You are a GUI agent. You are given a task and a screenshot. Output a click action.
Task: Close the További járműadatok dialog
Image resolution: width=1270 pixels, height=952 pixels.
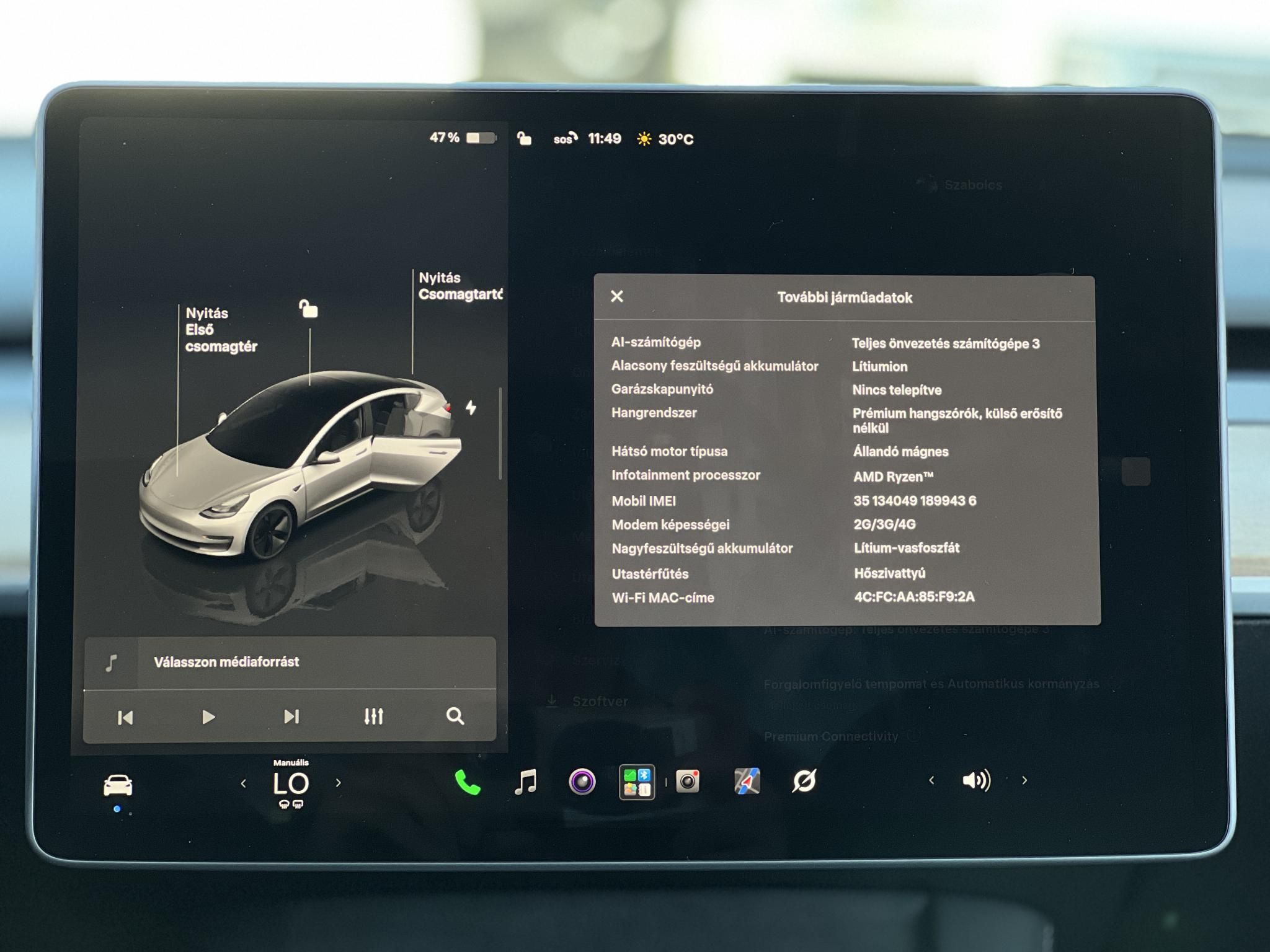point(617,296)
